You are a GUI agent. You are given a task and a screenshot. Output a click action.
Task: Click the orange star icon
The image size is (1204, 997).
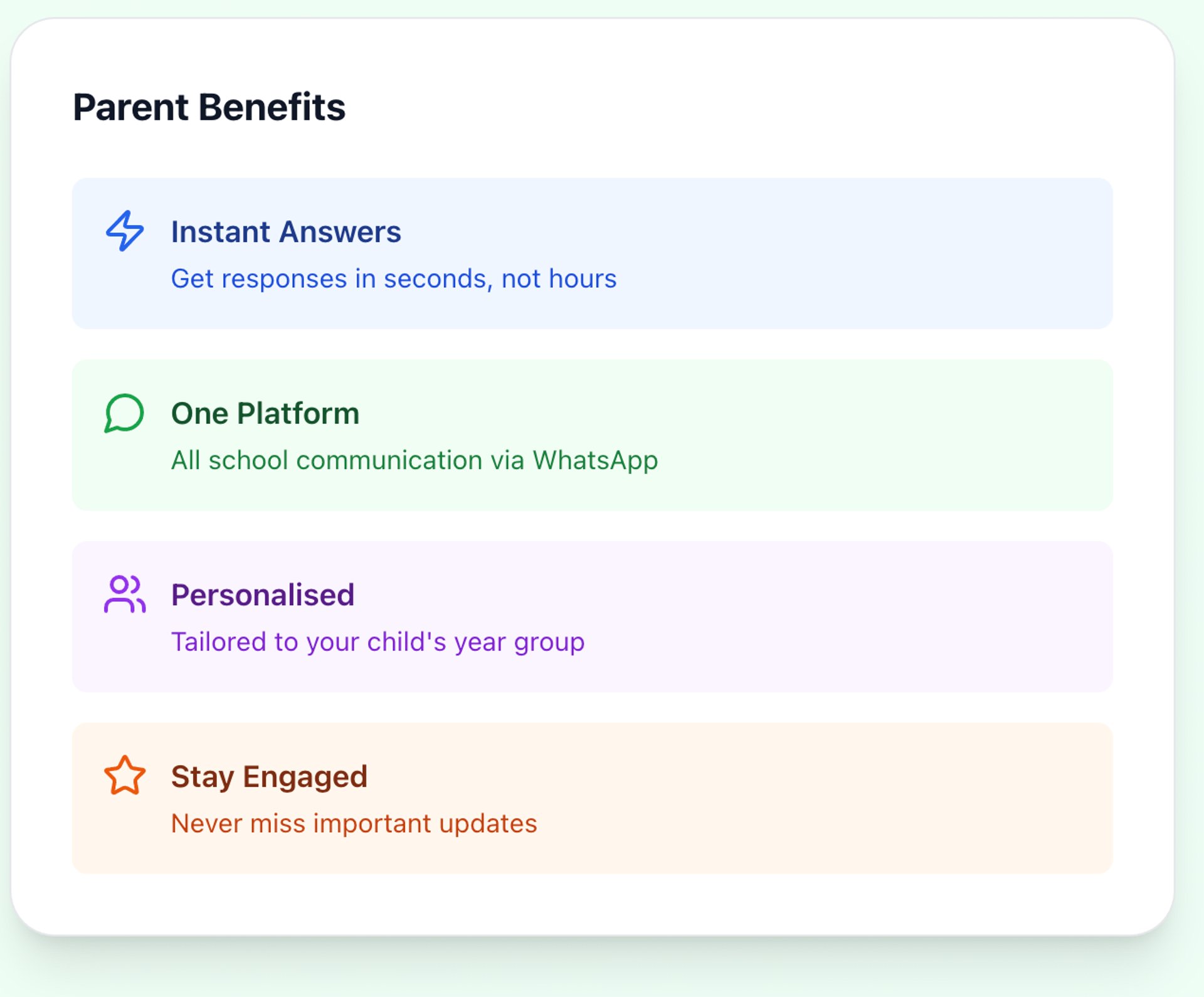(125, 775)
